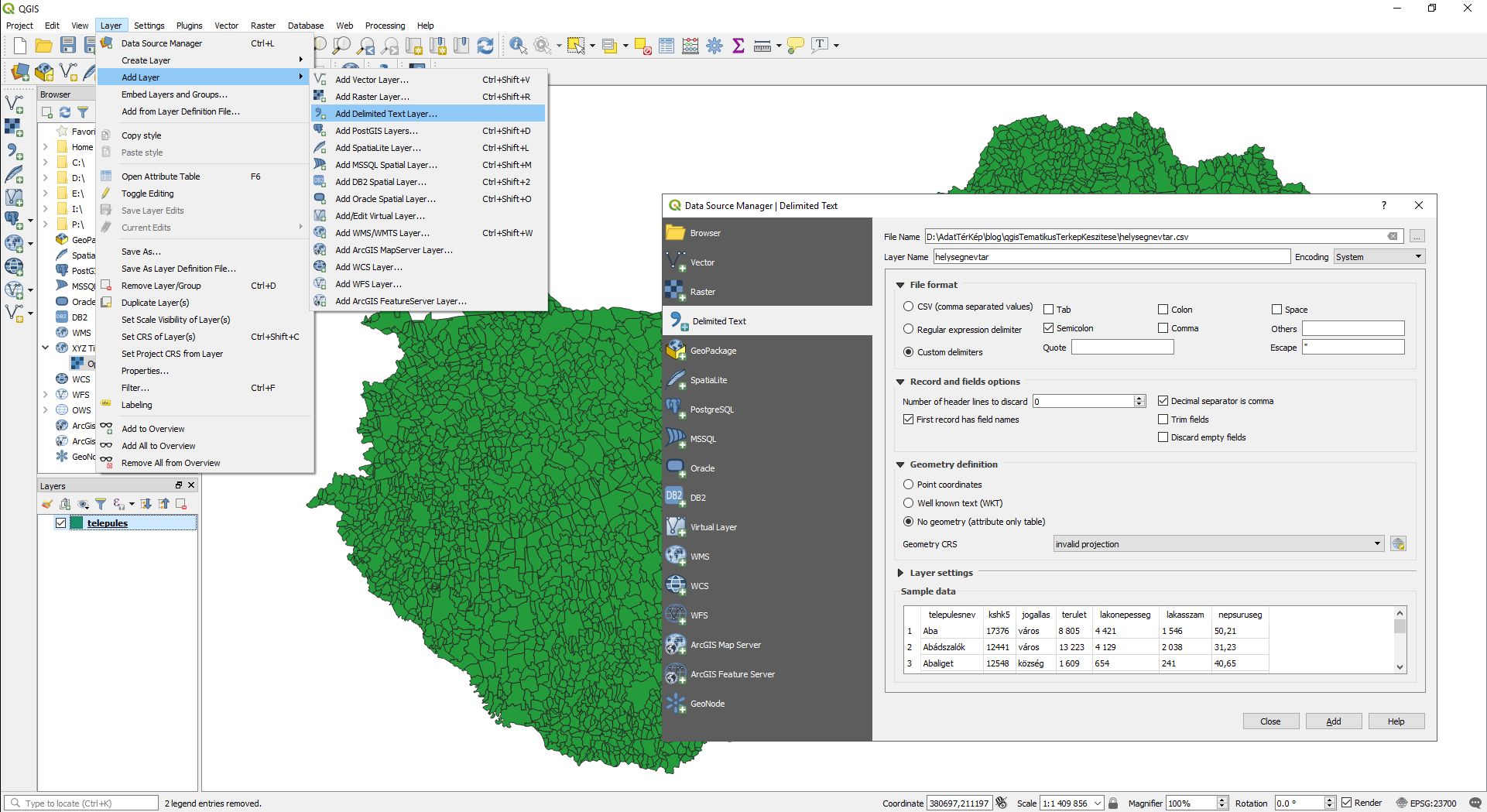This screenshot has height=812, width=1487.
Task: Click Add Raster Layer in side toolbar
Action: click(x=14, y=127)
